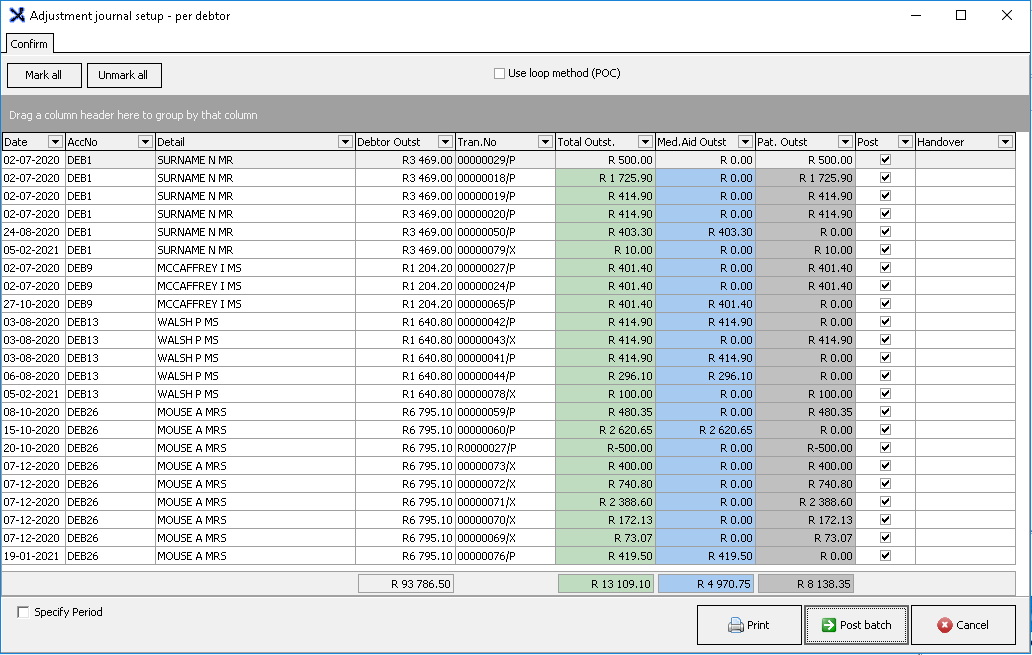
Task: Enable Use loop method (POC) checkbox
Action: pyautogui.click(x=500, y=73)
